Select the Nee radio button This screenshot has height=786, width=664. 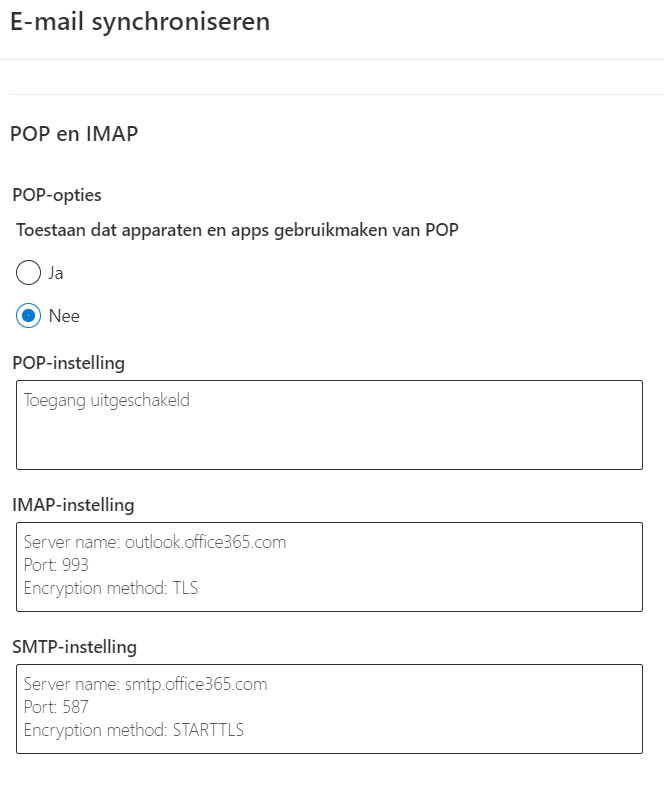29,316
